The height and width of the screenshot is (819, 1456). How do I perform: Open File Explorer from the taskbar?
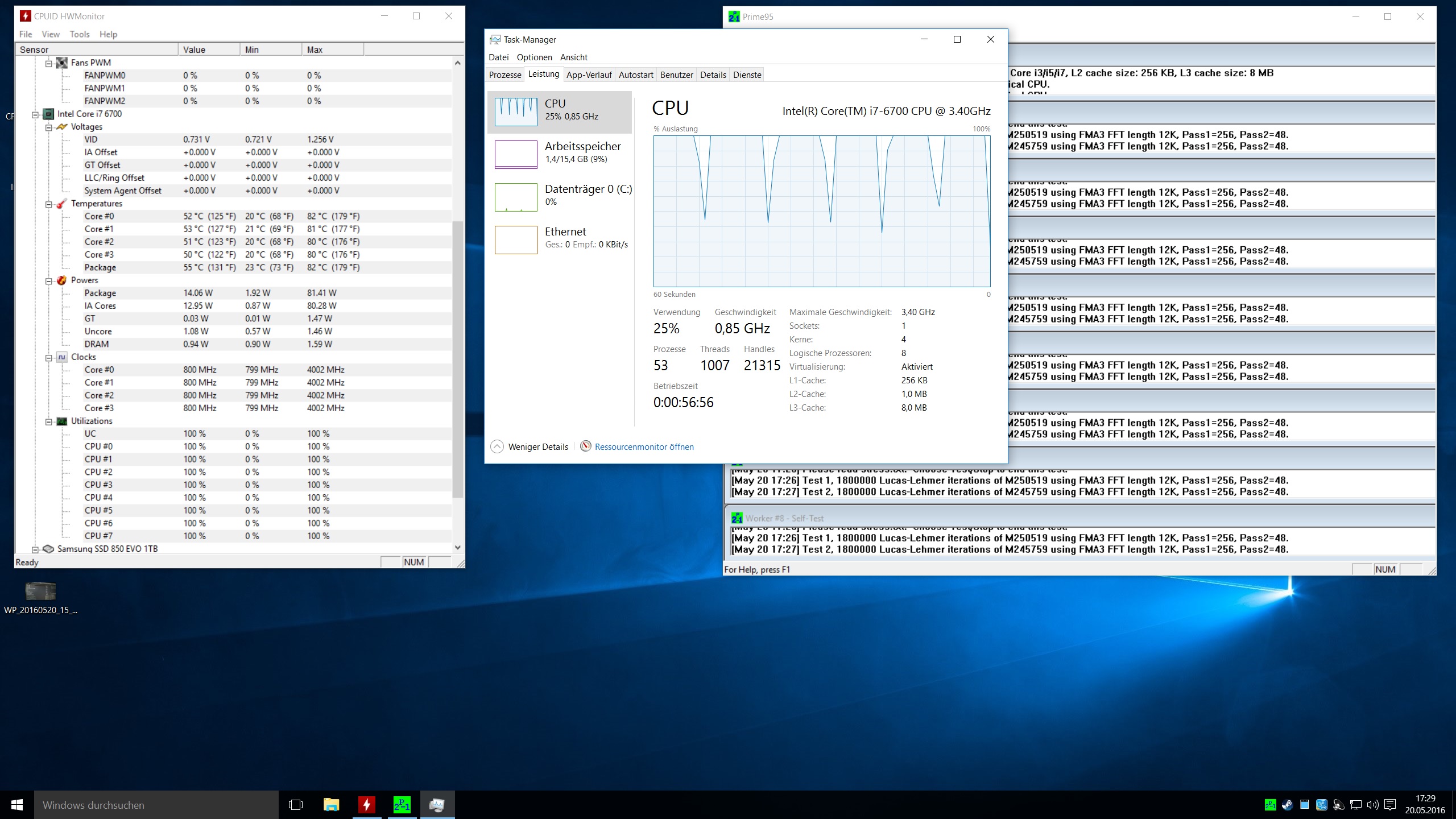(x=331, y=805)
